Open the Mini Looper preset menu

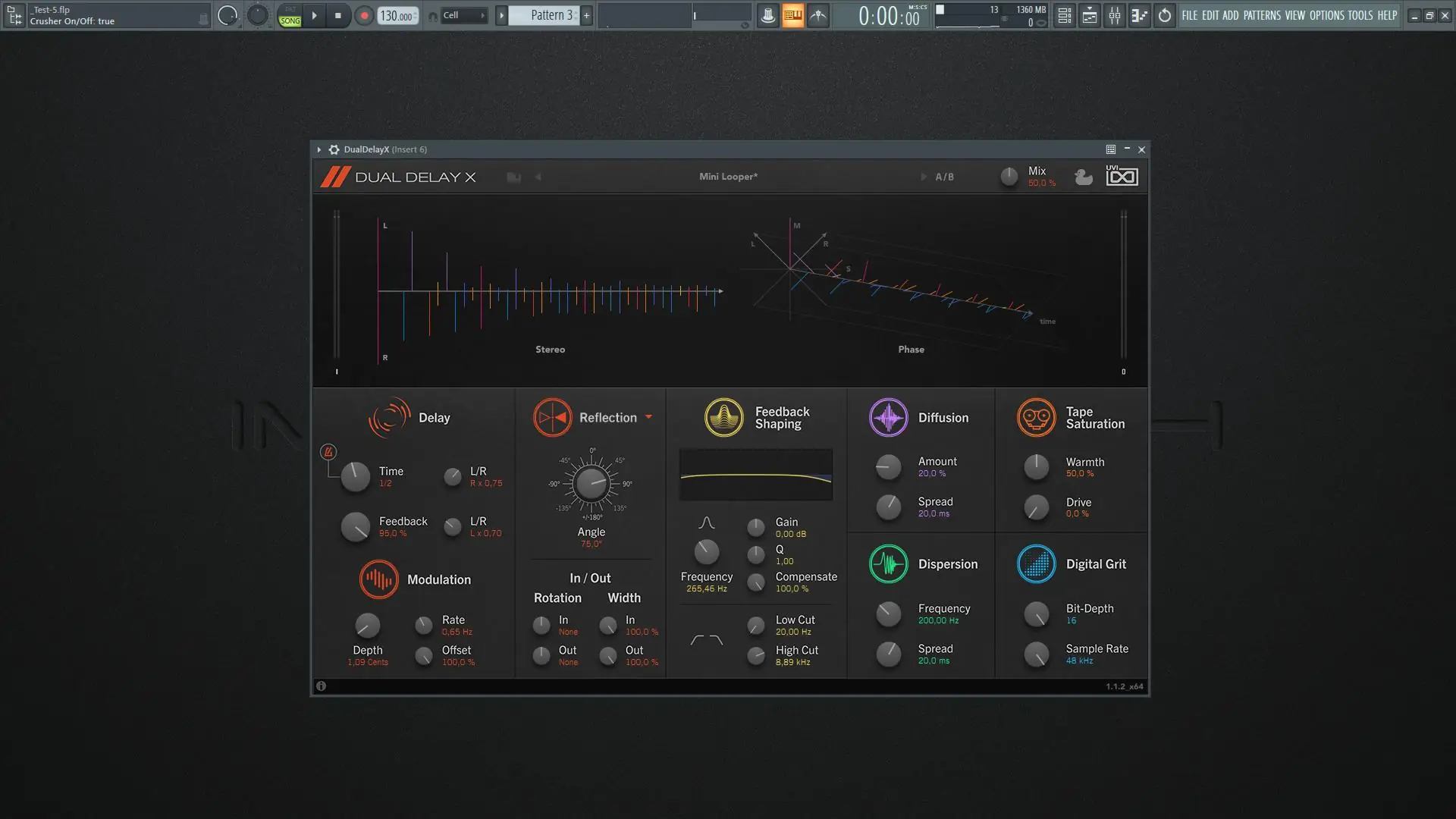pos(728,177)
